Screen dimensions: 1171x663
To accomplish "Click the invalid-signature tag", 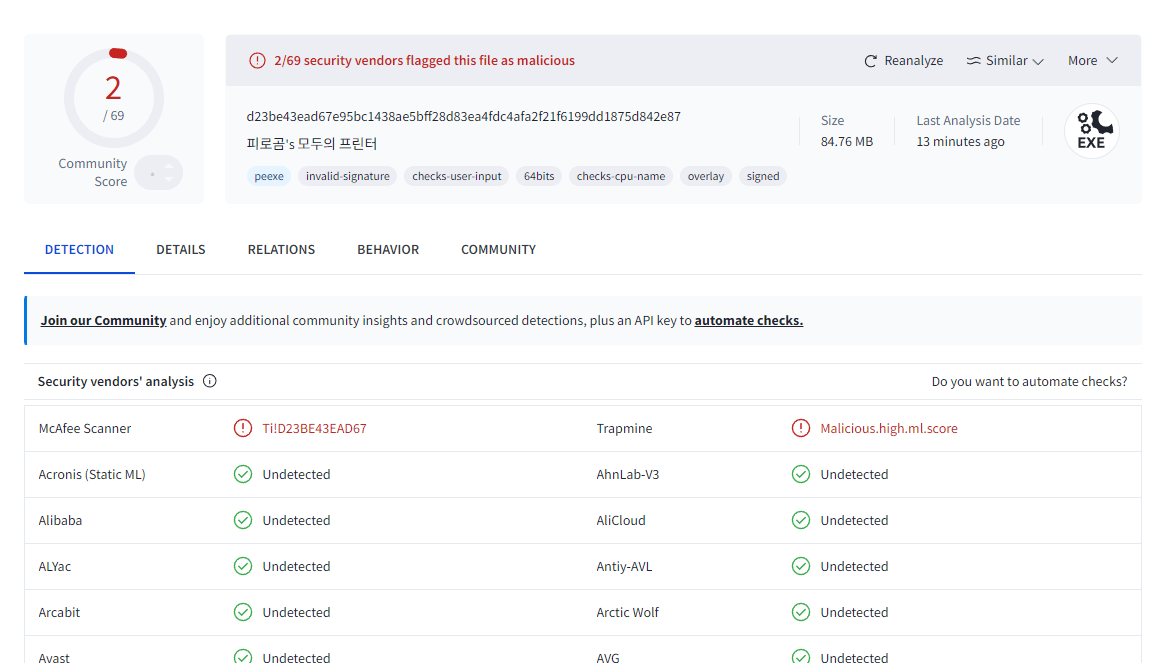I will coord(348,177).
